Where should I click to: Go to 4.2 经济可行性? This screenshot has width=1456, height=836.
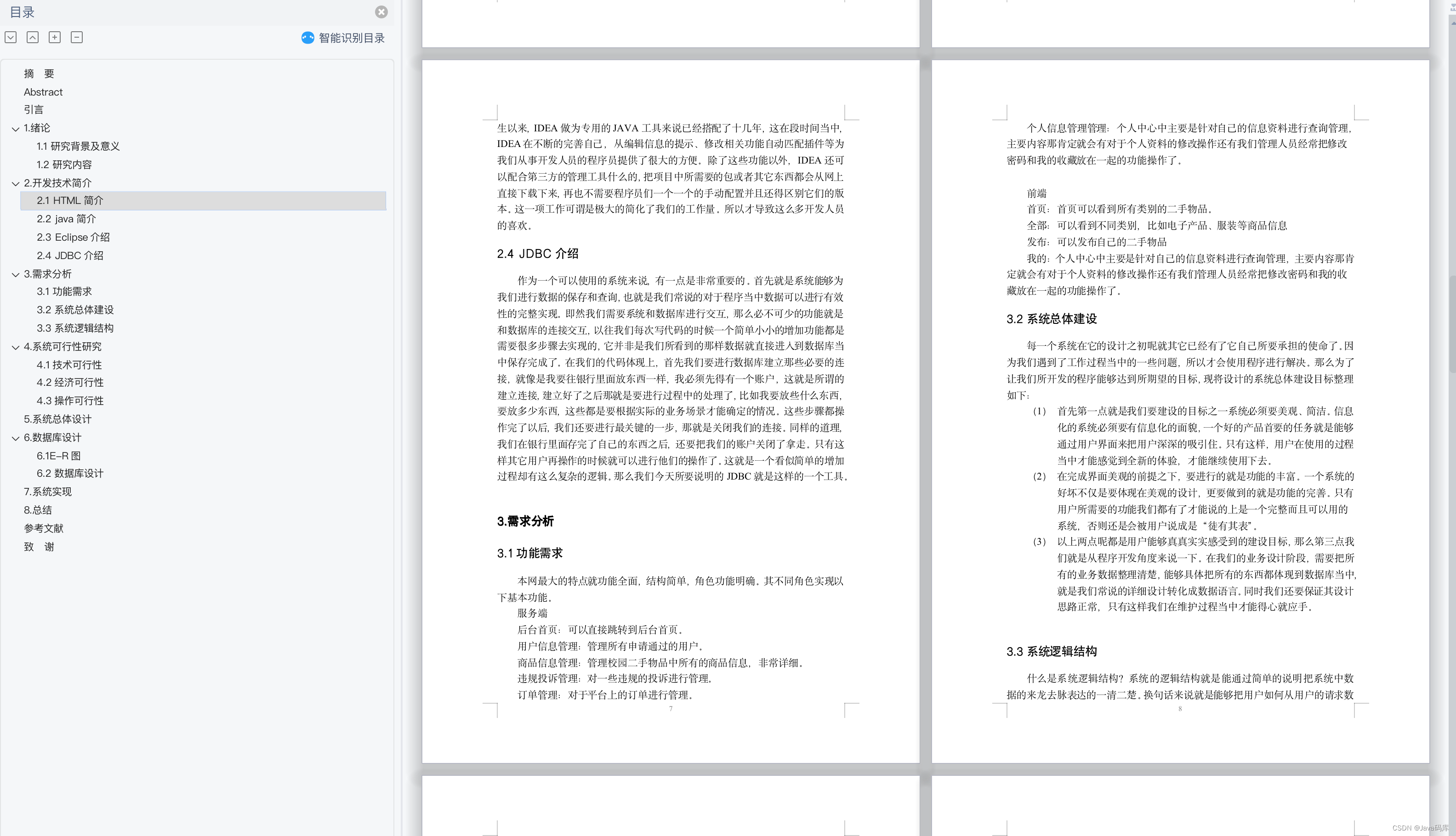coord(70,382)
